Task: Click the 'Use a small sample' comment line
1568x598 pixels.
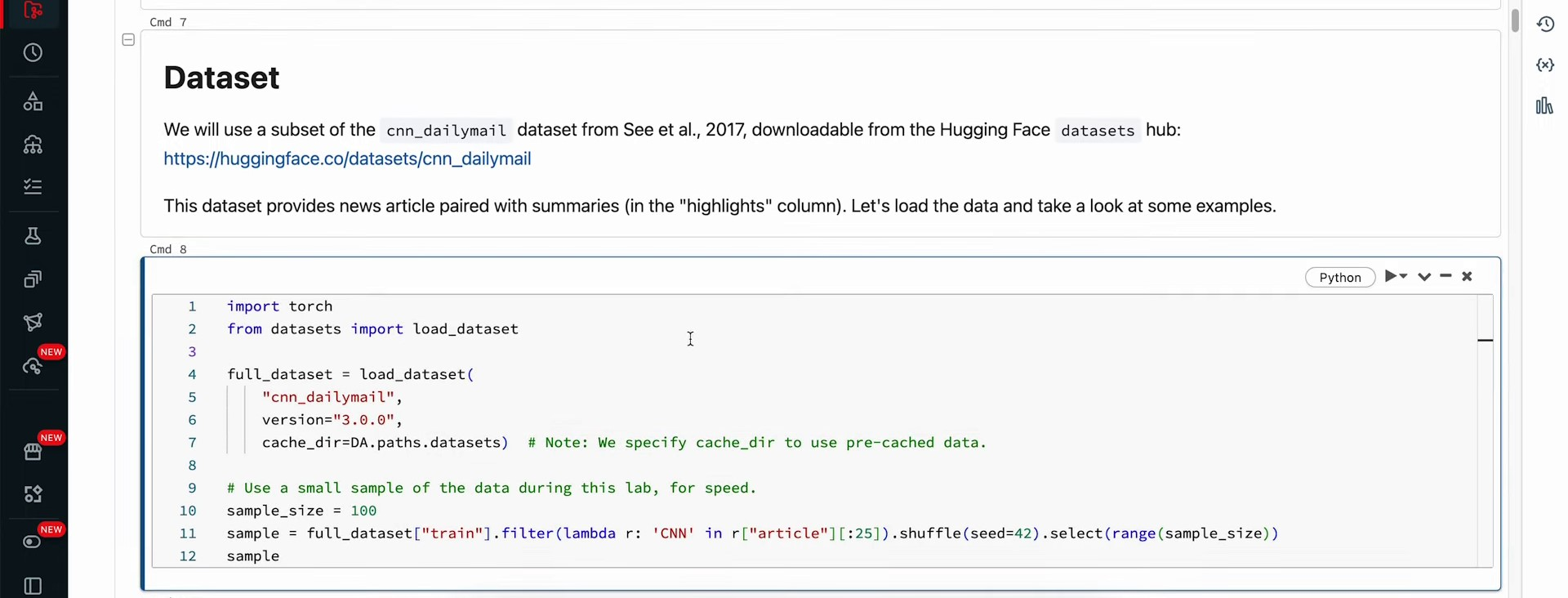Action: click(492, 489)
